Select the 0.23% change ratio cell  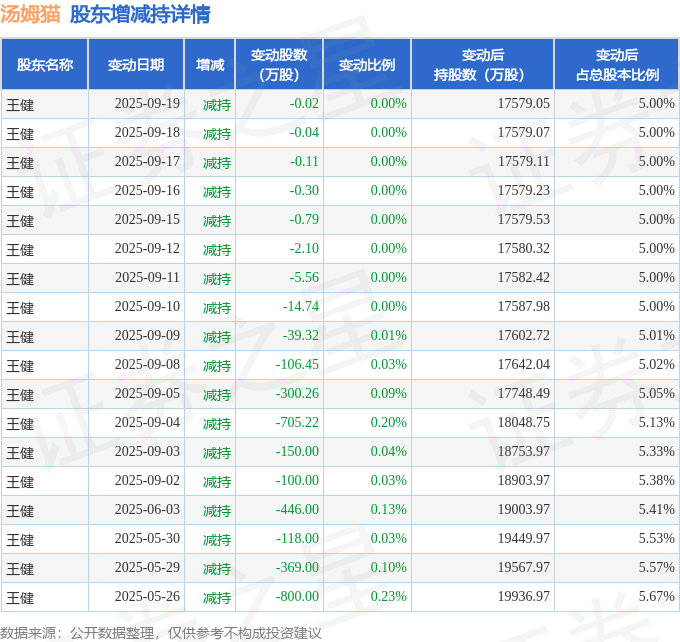[x=388, y=597]
